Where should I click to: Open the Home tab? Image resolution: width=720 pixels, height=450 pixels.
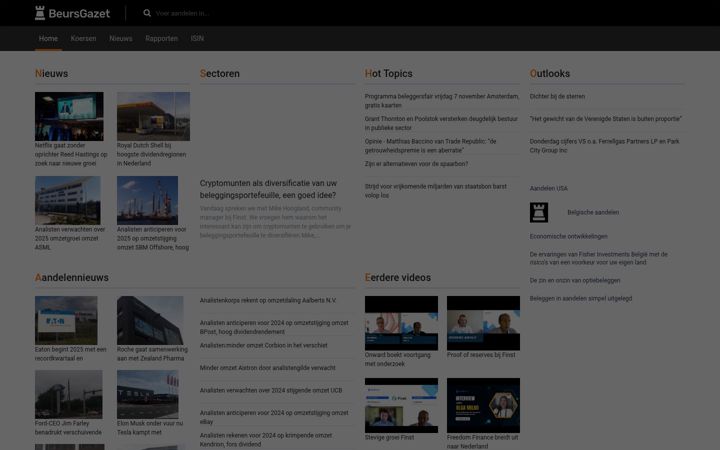point(48,39)
